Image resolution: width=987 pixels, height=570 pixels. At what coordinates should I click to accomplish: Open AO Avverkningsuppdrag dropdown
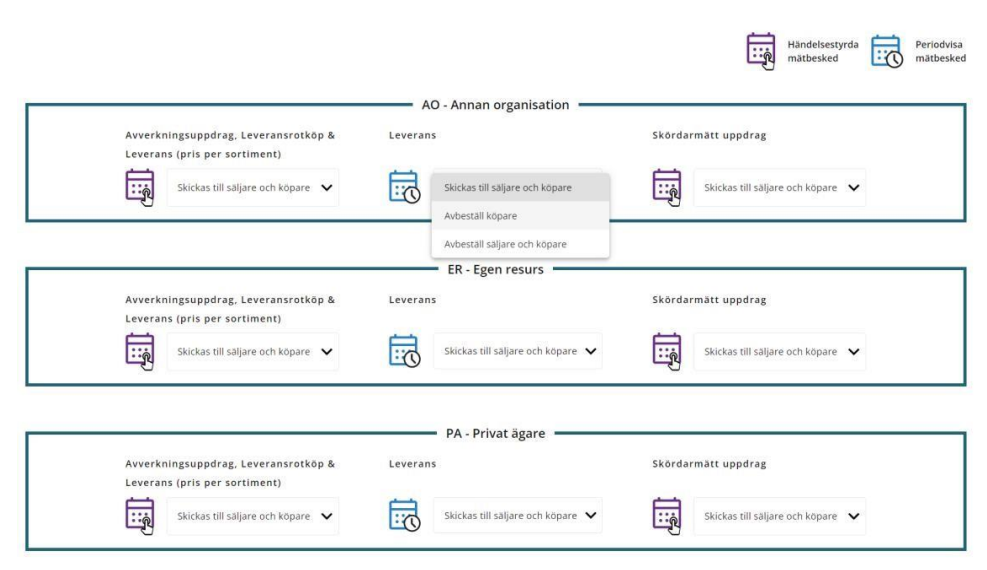253,187
